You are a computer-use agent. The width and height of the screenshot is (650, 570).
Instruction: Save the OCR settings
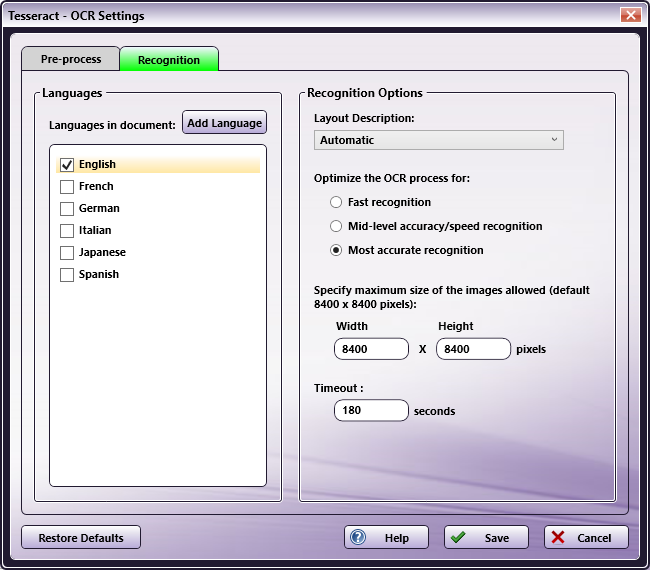[486, 537]
